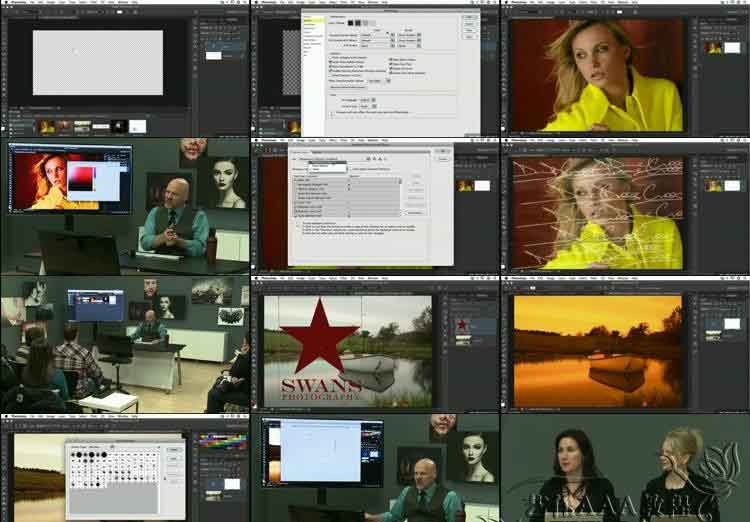Viewport: 750px width, 522px height.
Task: Toggle the first checkbox in Preferences Options
Action: 330,59
